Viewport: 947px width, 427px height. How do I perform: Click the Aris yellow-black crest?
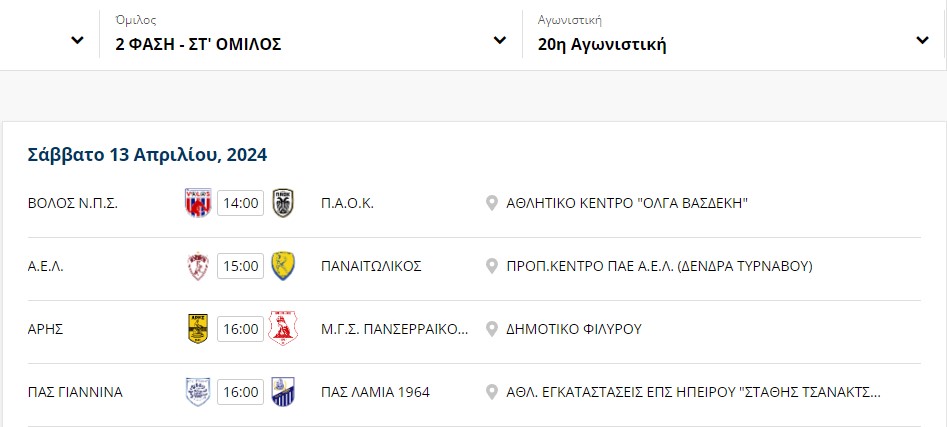pyautogui.click(x=198, y=329)
